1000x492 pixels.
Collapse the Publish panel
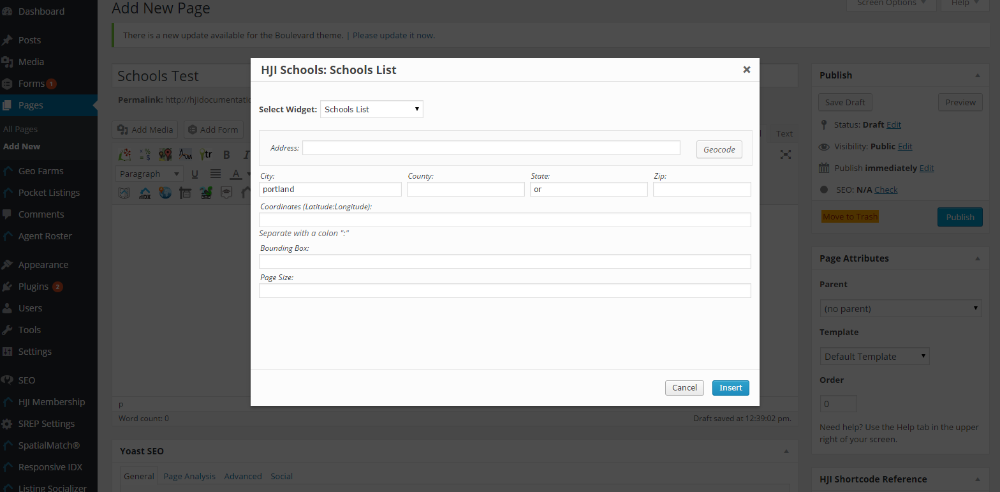tap(978, 75)
